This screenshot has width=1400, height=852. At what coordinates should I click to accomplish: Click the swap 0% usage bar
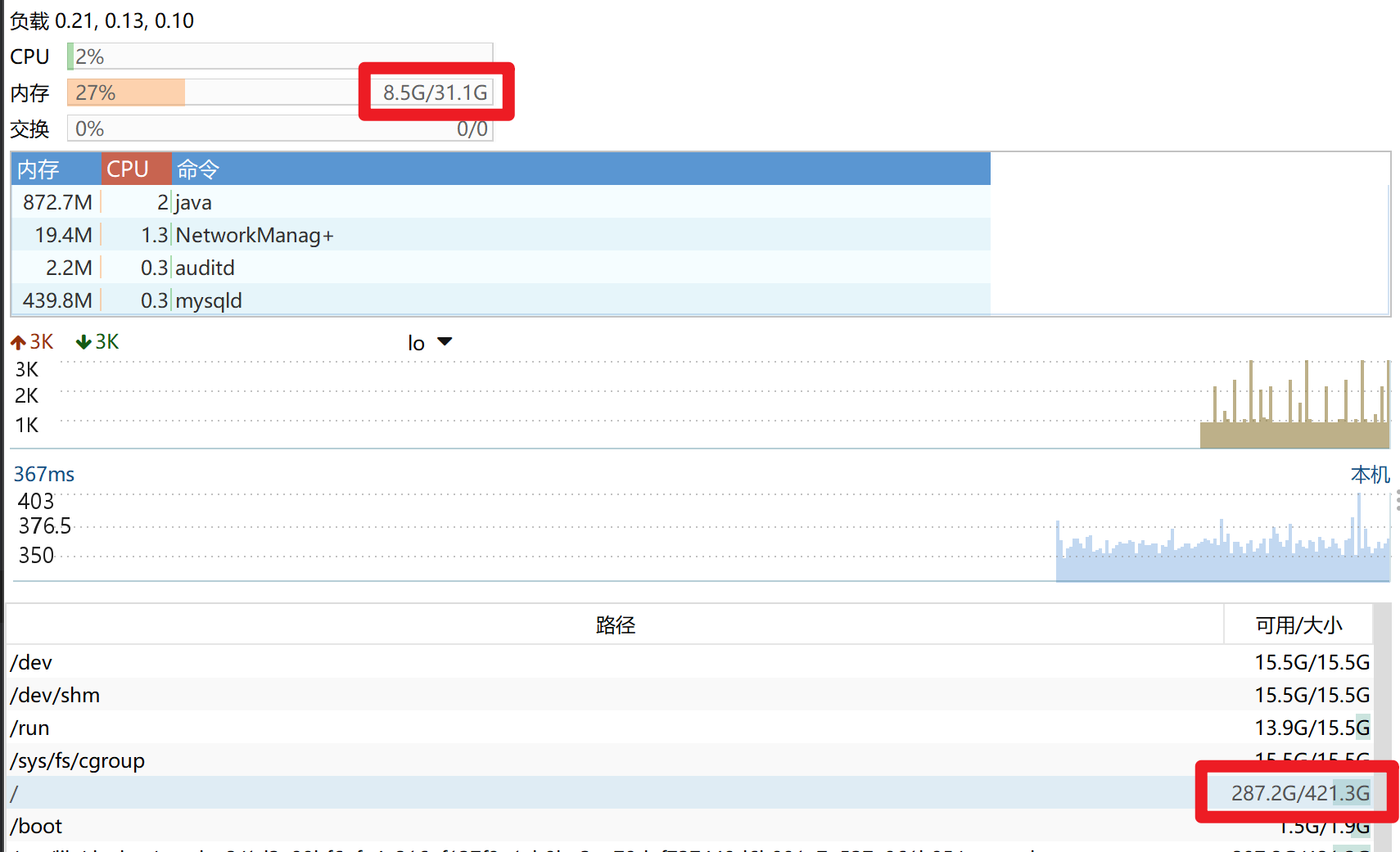[x=280, y=128]
